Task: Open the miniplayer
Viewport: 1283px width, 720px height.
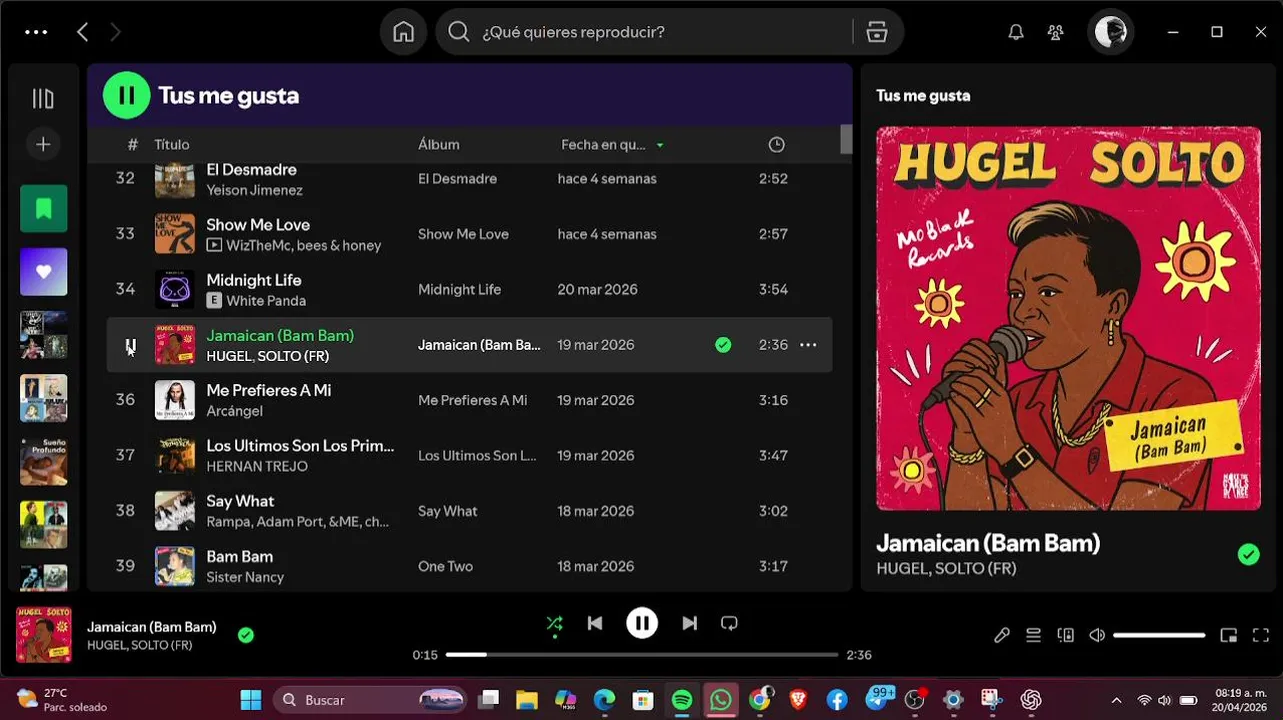Action: click(x=1229, y=635)
